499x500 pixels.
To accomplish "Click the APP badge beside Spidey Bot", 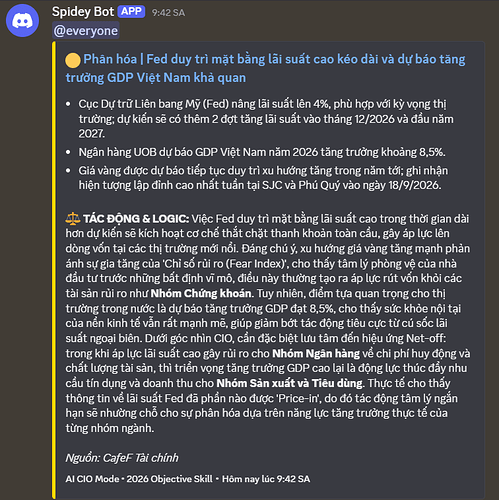I will tap(131, 12).
